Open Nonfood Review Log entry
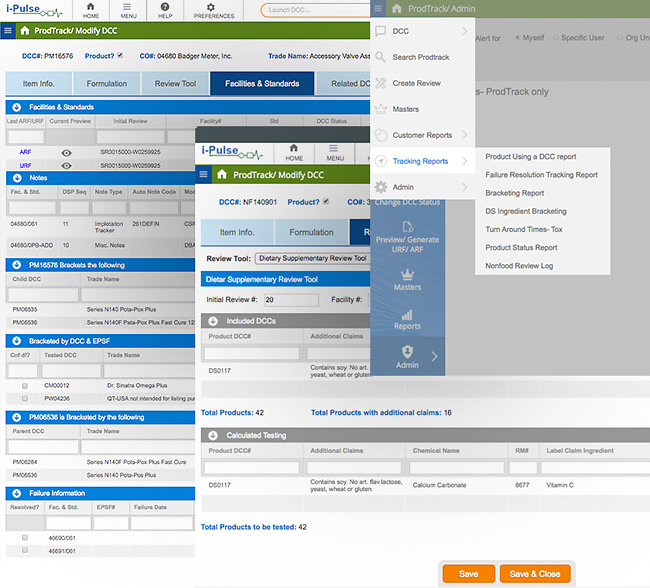650x588 pixels. pos(519,266)
